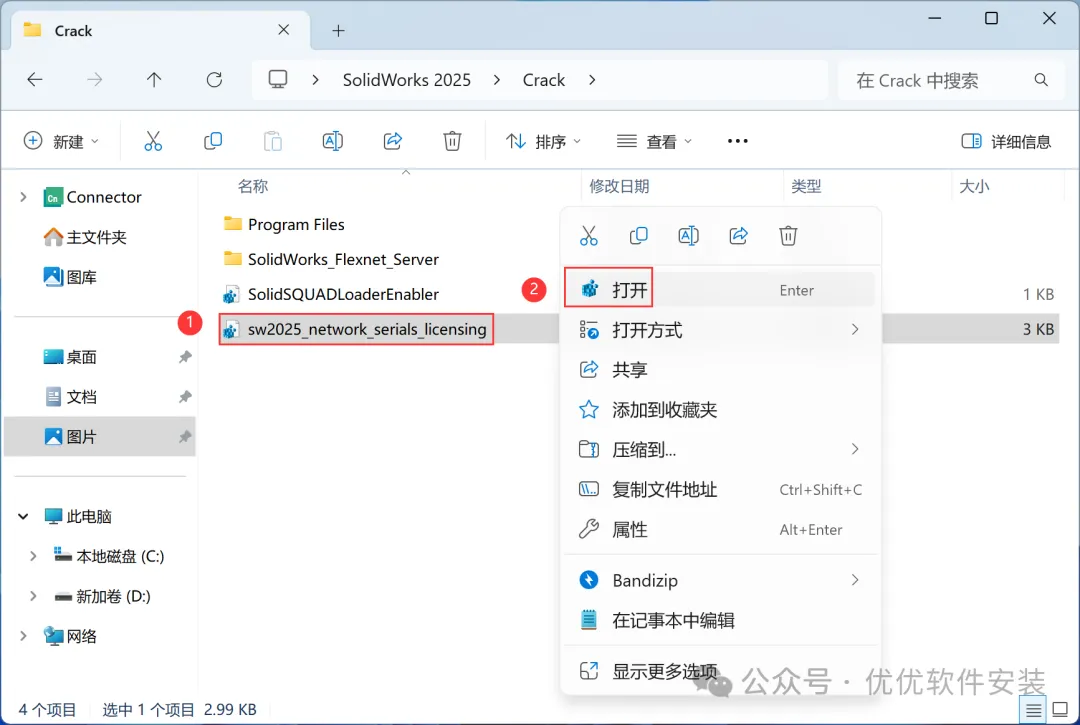
Task: Click the Rename icon in the toolbar
Action: coord(333,141)
